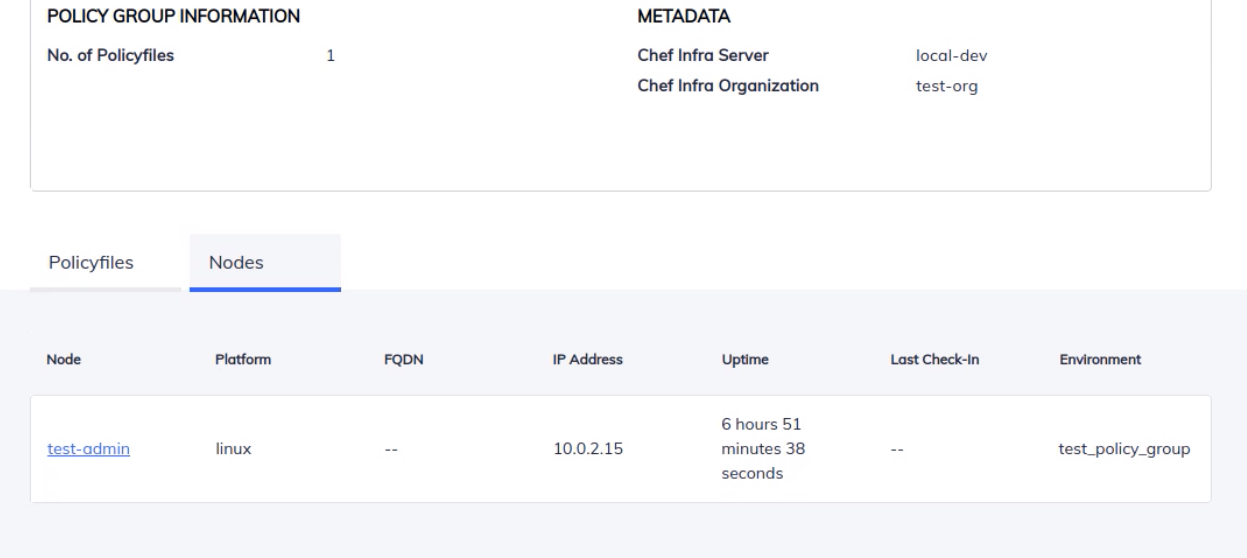The width and height of the screenshot is (1247, 558).
Task: Click the Policy Group Information heading
Action: coord(174,17)
